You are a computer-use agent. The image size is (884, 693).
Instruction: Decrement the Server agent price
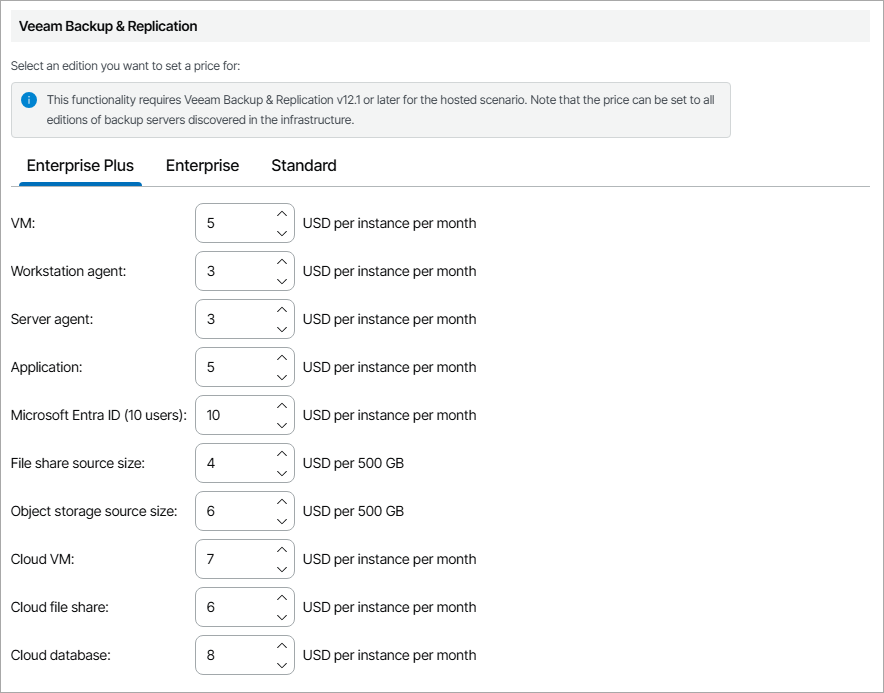(281, 329)
